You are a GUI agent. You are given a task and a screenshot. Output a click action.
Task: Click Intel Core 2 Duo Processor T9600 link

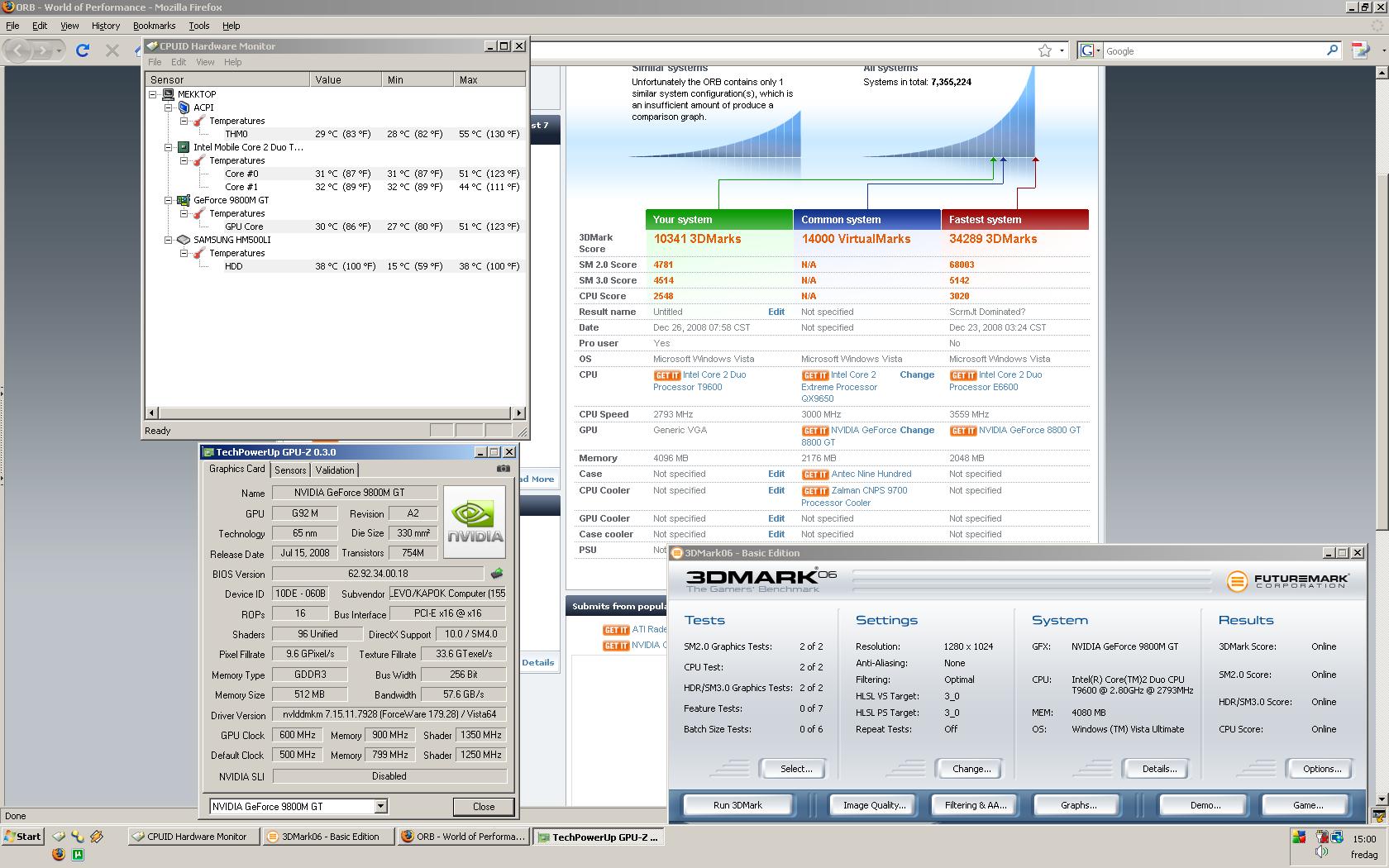click(699, 381)
